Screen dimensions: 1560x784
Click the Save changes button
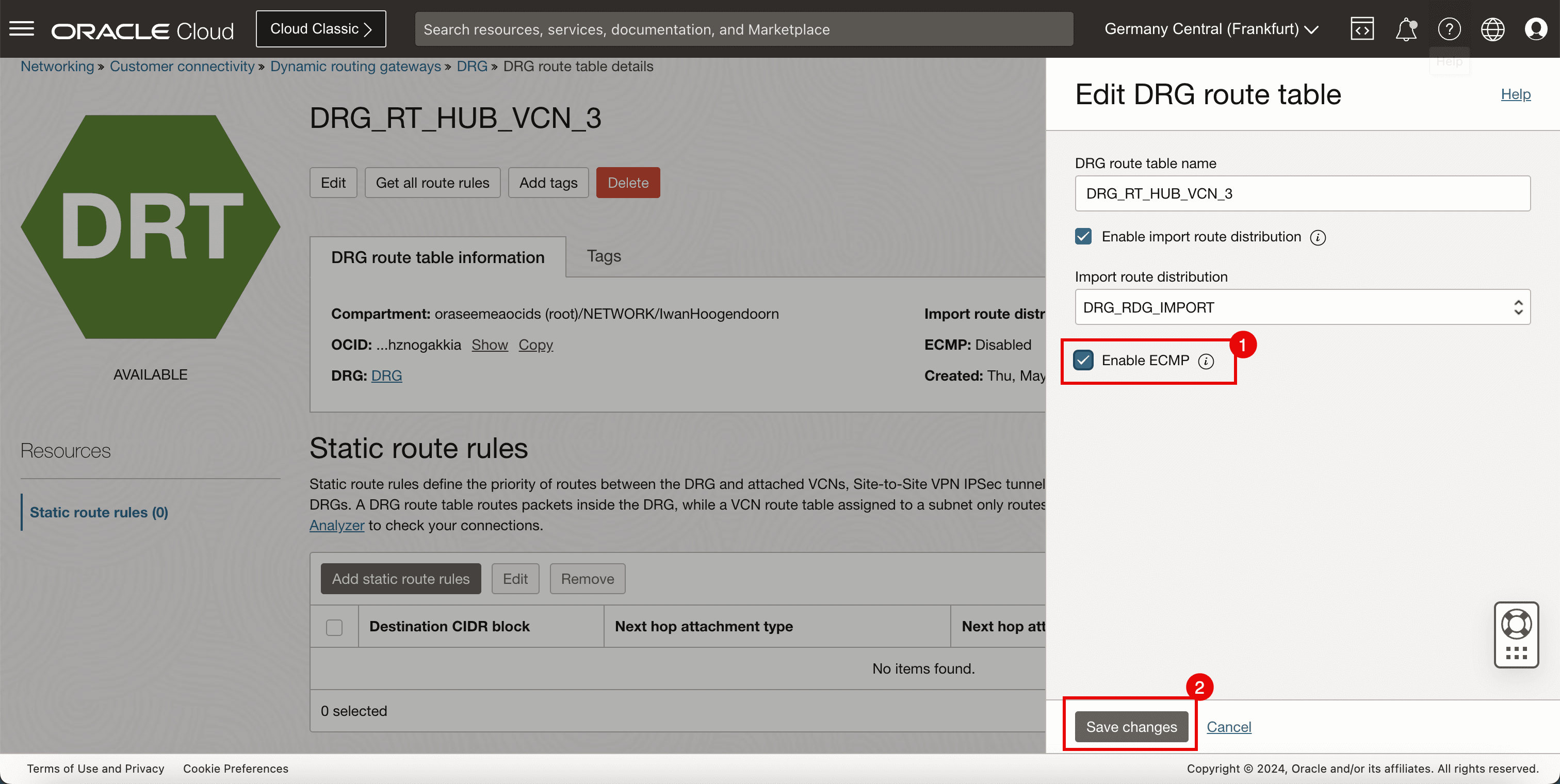coord(1131,726)
